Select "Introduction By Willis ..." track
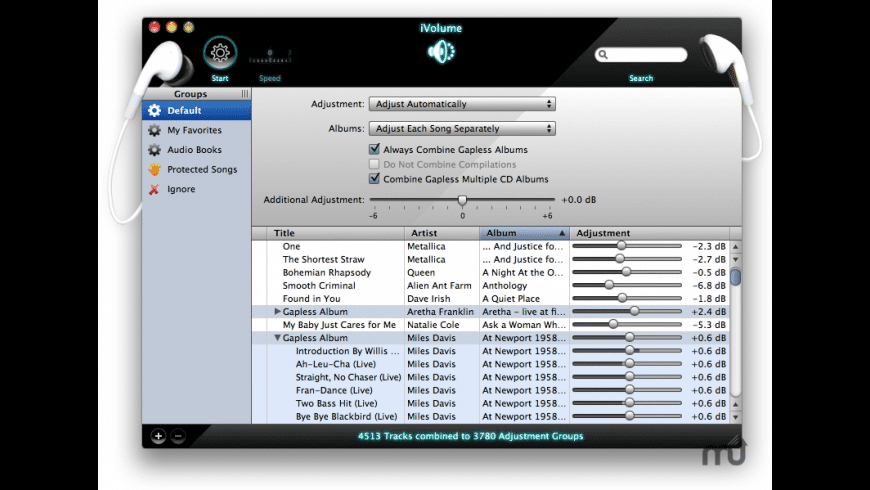The width and height of the screenshot is (870, 490). click(x=347, y=351)
